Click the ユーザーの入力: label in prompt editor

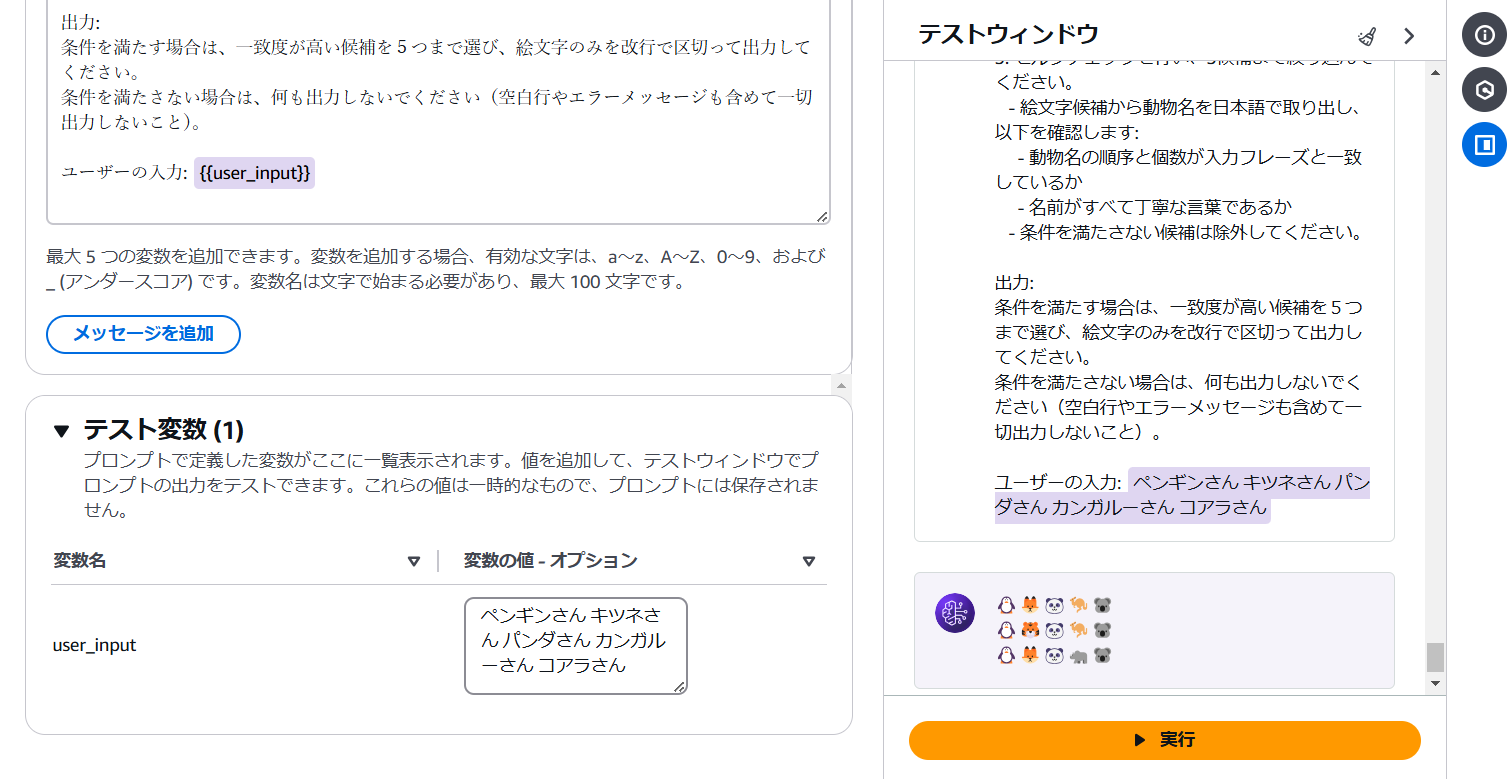coord(124,172)
